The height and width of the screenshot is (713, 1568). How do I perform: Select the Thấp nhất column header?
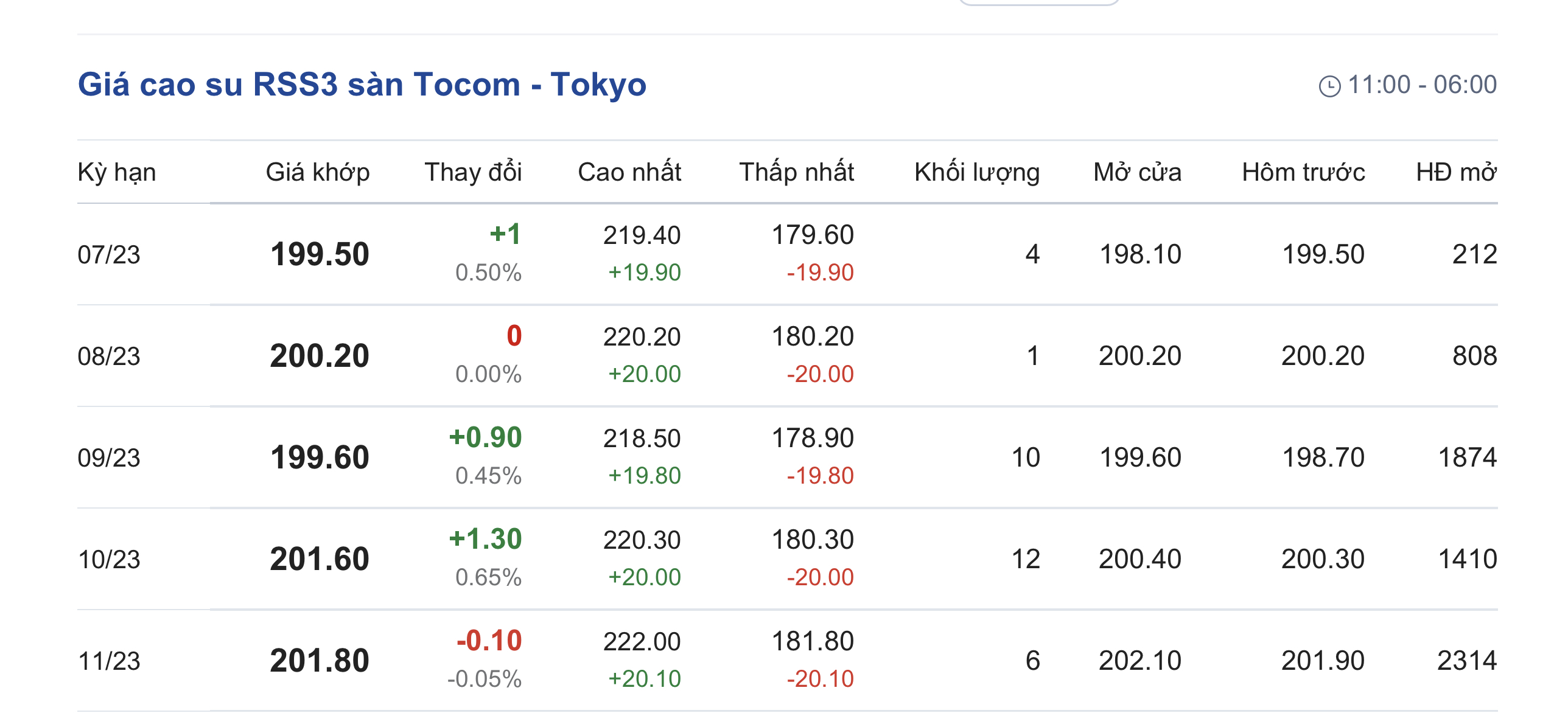(x=796, y=172)
